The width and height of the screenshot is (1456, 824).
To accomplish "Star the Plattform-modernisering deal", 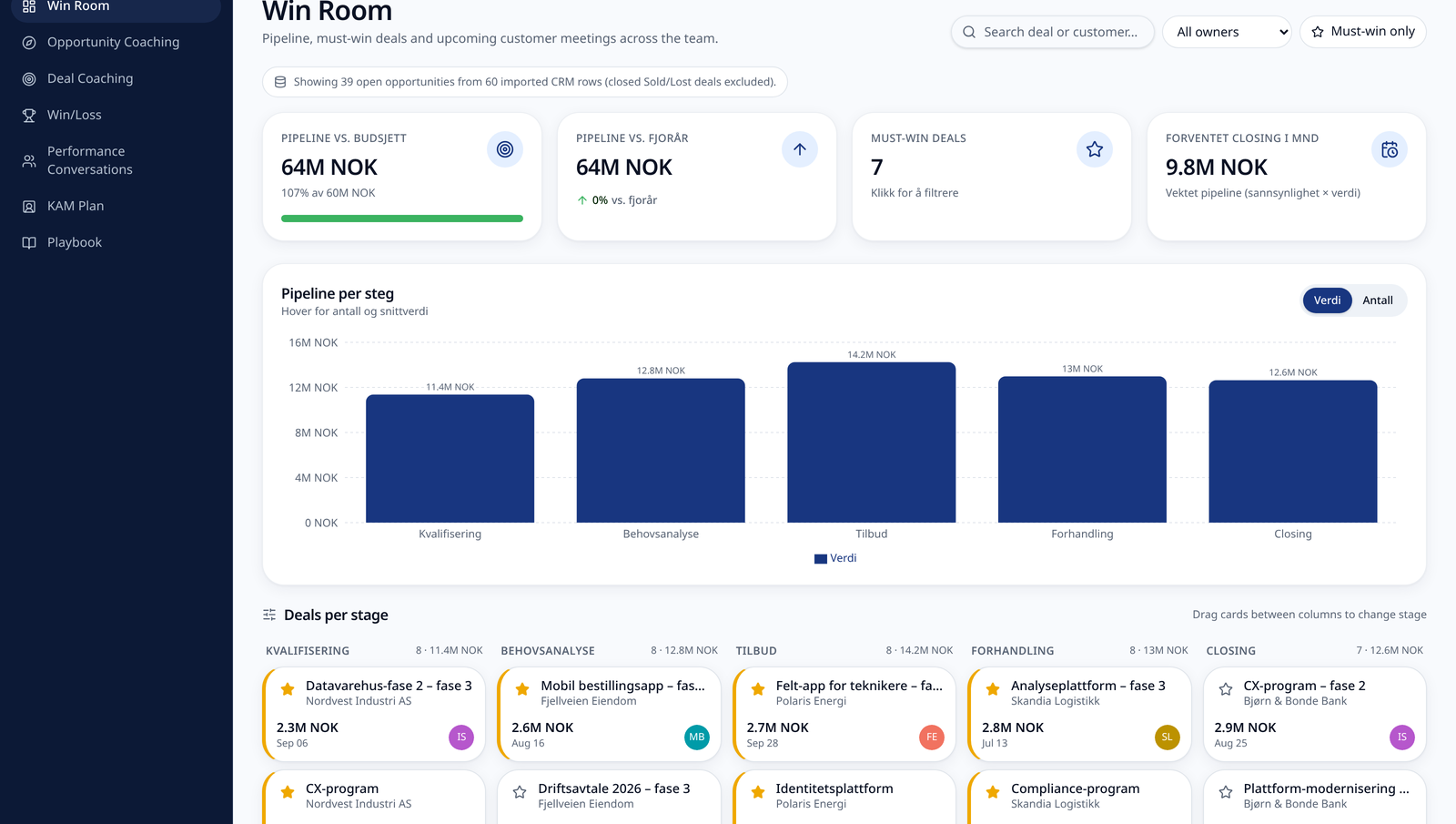I will 1226,792.
